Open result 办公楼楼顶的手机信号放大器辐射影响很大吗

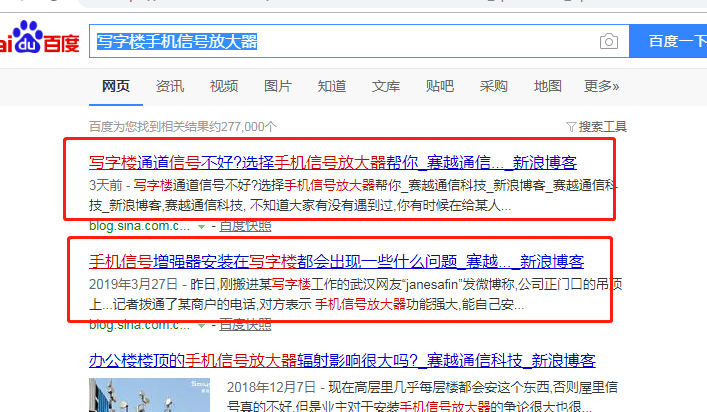(x=342, y=360)
